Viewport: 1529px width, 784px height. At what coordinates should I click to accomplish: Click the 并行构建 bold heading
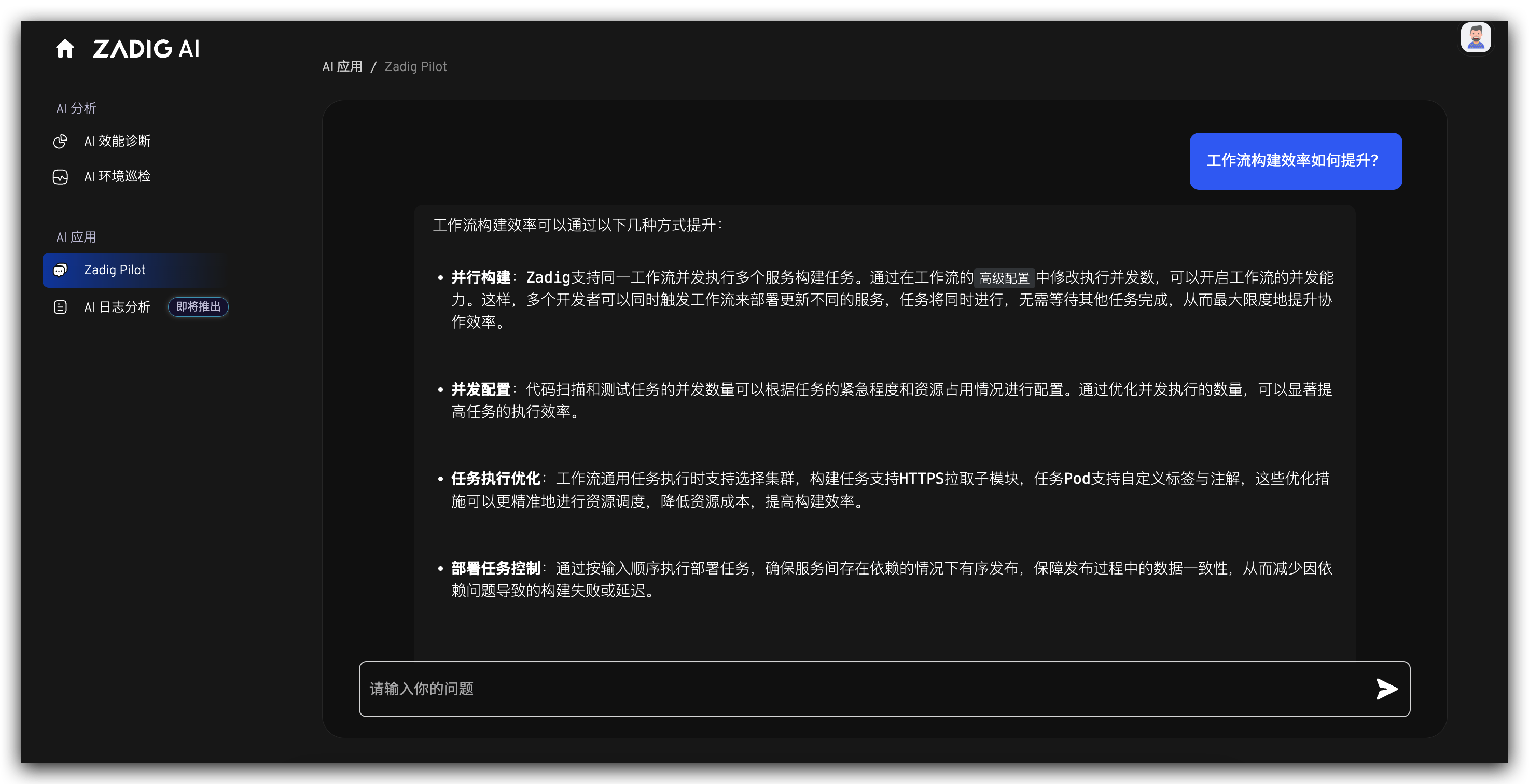coord(481,278)
